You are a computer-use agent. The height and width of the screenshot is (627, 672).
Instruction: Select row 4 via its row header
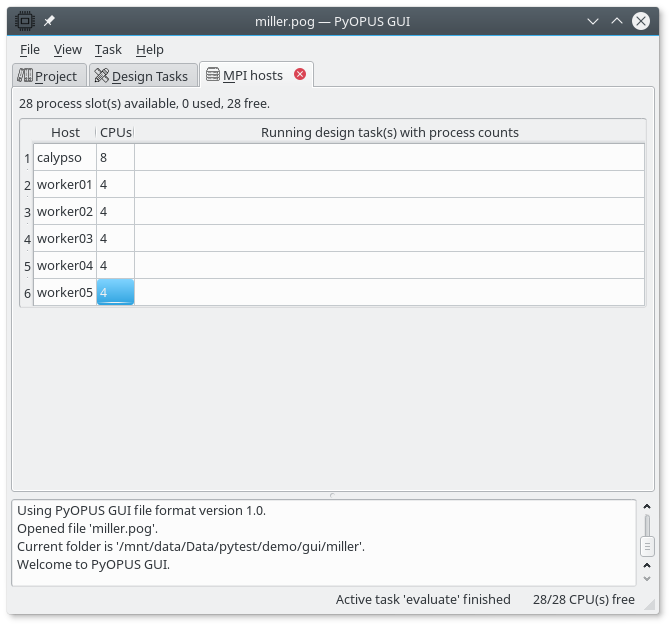27,239
